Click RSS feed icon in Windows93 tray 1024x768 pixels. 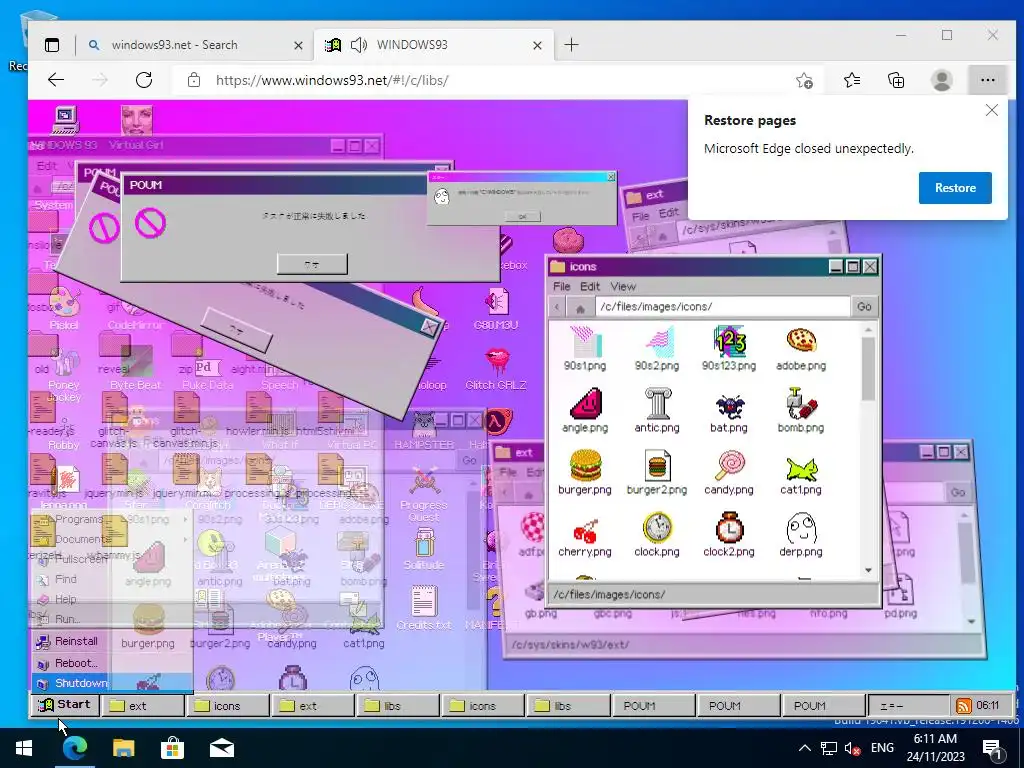(x=963, y=705)
